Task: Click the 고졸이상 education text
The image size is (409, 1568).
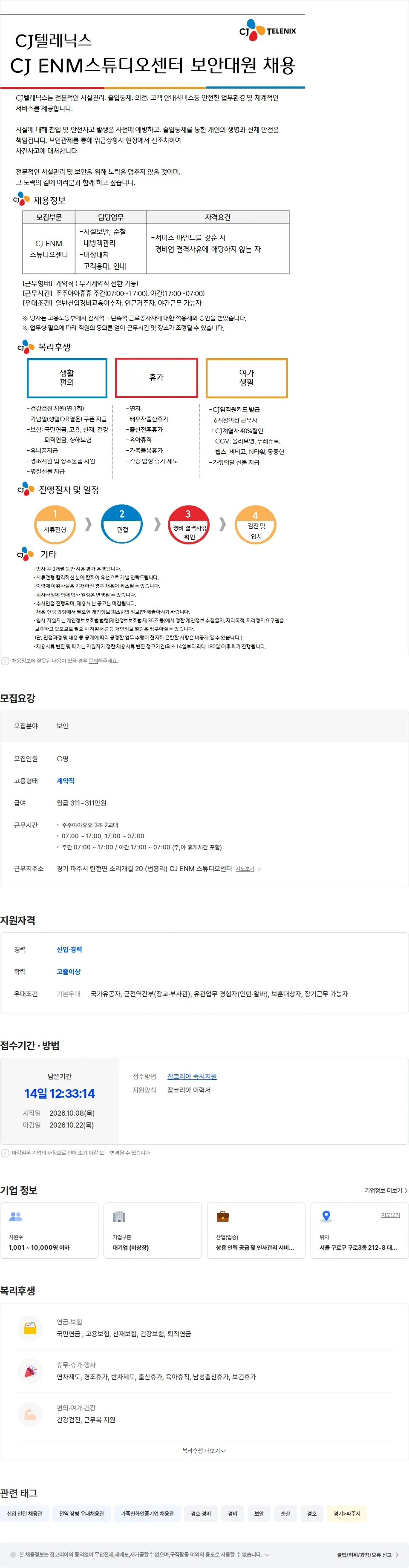Action: pos(69,972)
